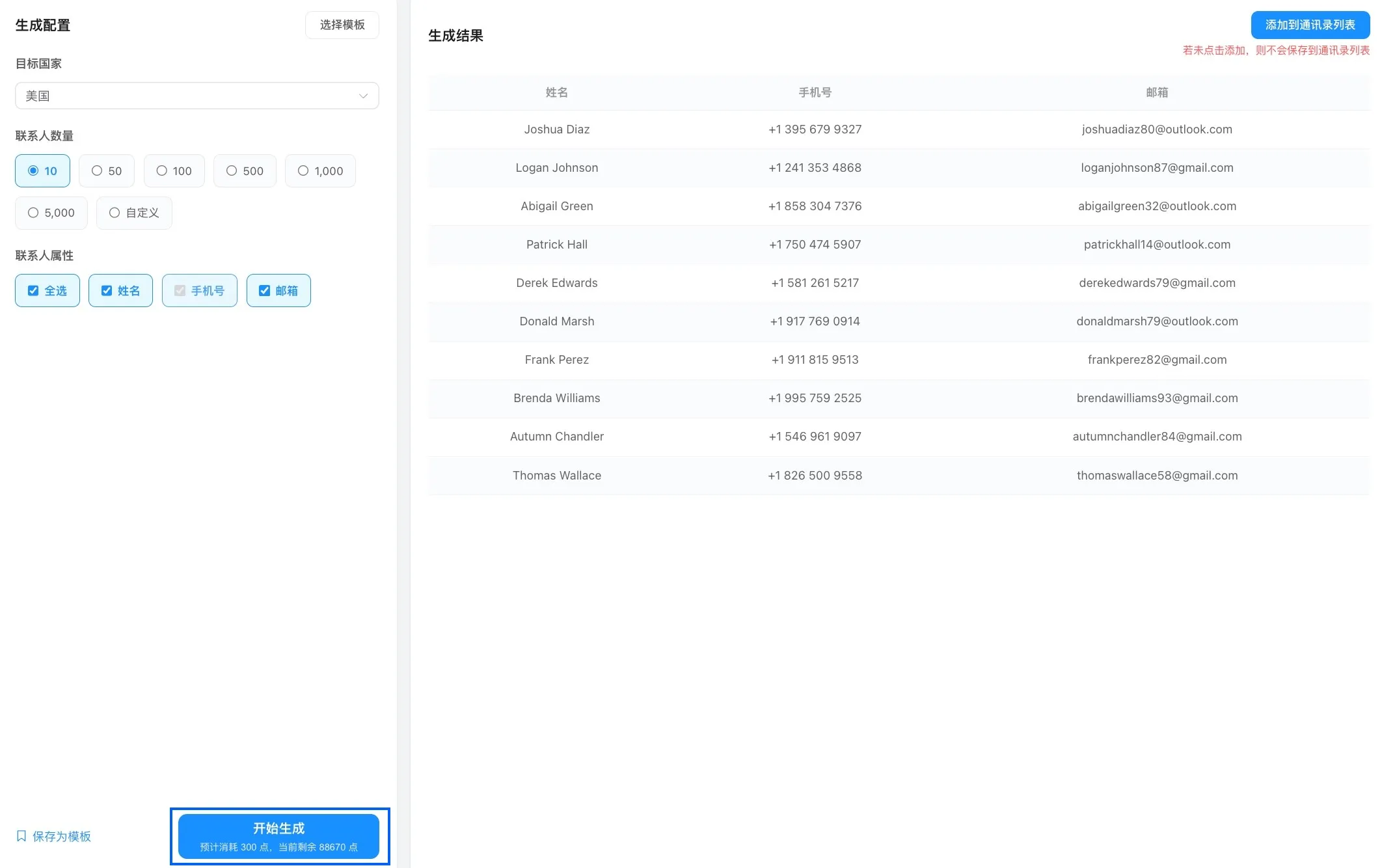Click phone number +1 241 353 4868
This screenshot has width=1382, height=868.
pyautogui.click(x=815, y=167)
